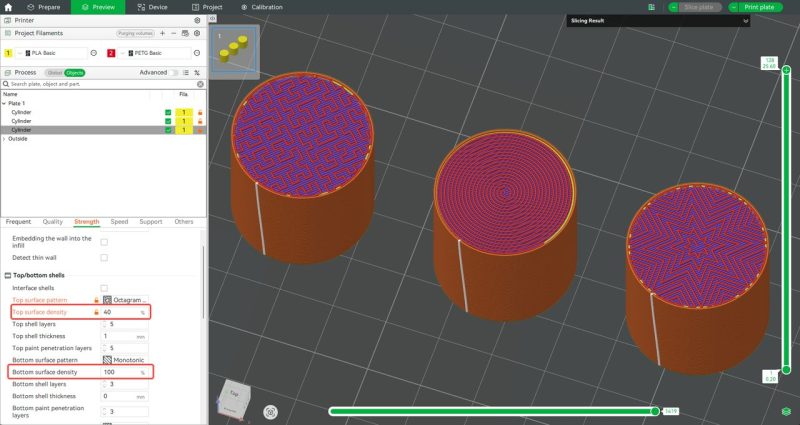Enable Detect thin wall checkbox

[104, 259]
